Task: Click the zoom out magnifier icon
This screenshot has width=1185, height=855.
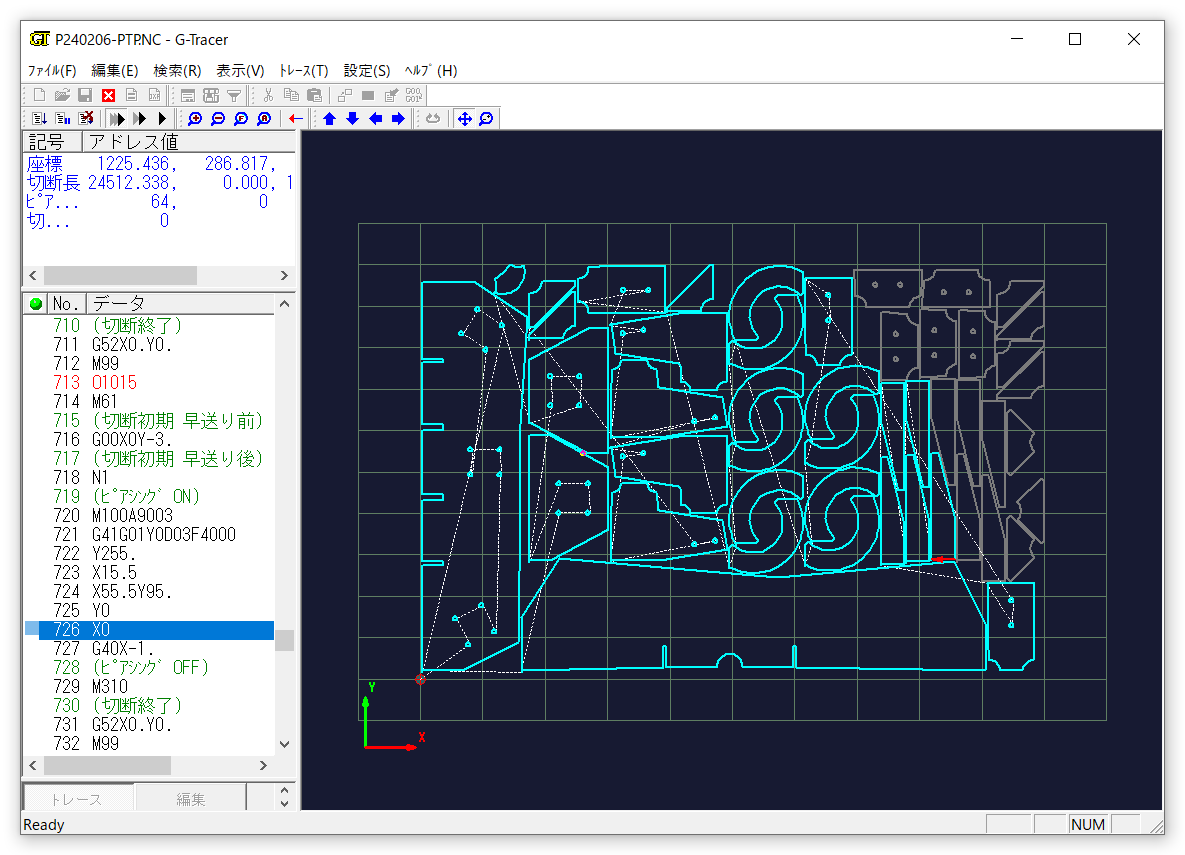Action: (218, 119)
